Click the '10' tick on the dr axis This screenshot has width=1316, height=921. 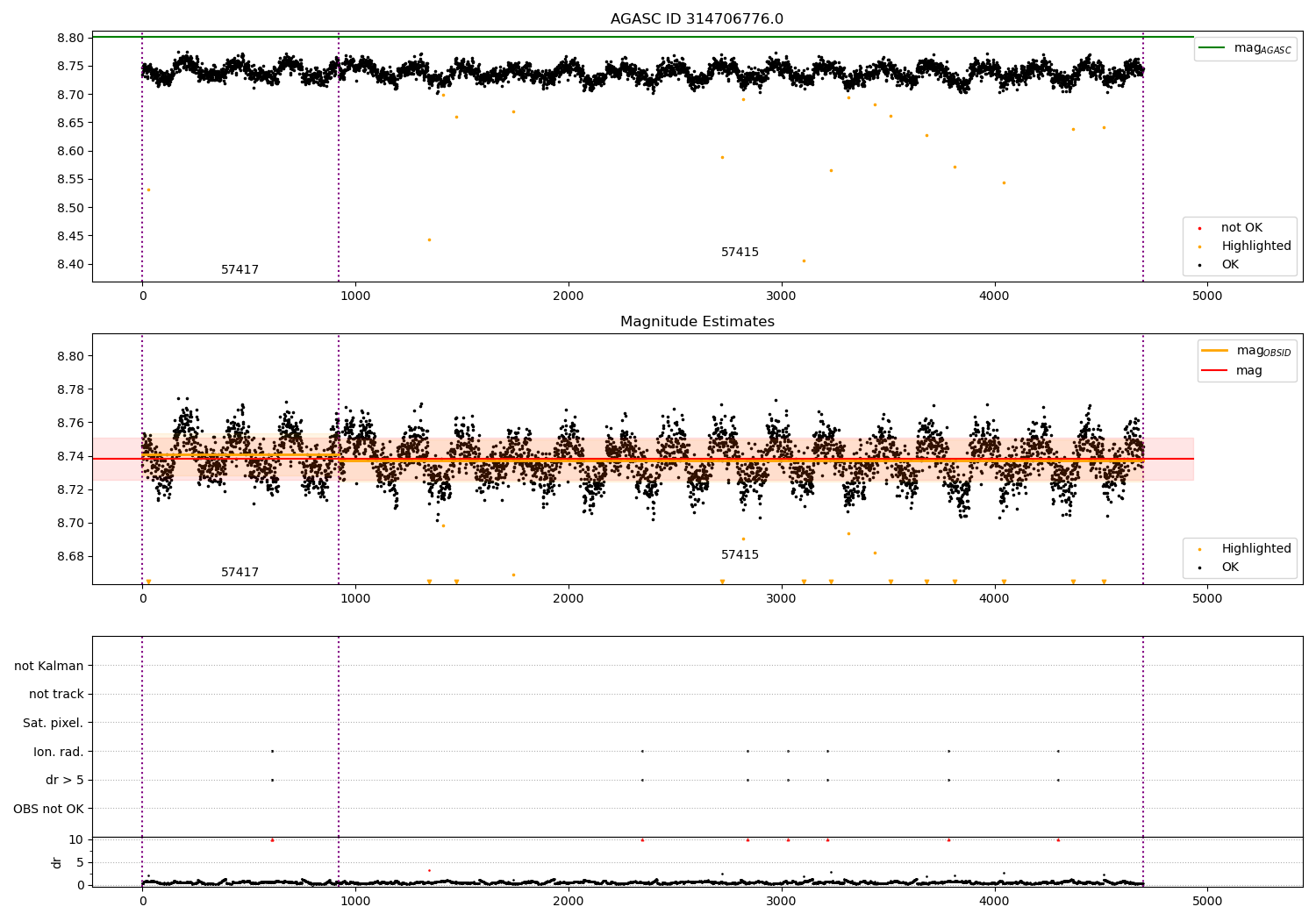pyautogui.click(x=76, y=839)
